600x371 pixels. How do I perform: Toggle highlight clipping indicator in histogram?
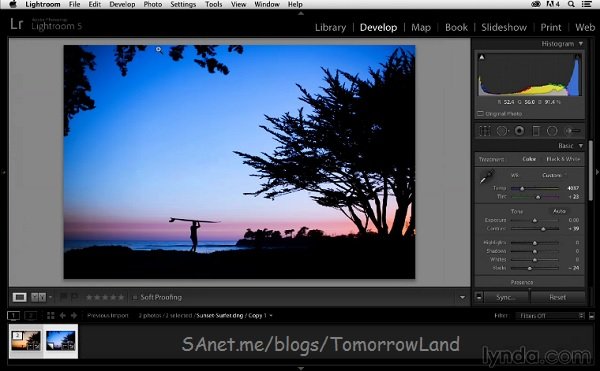tap(577, 57)
